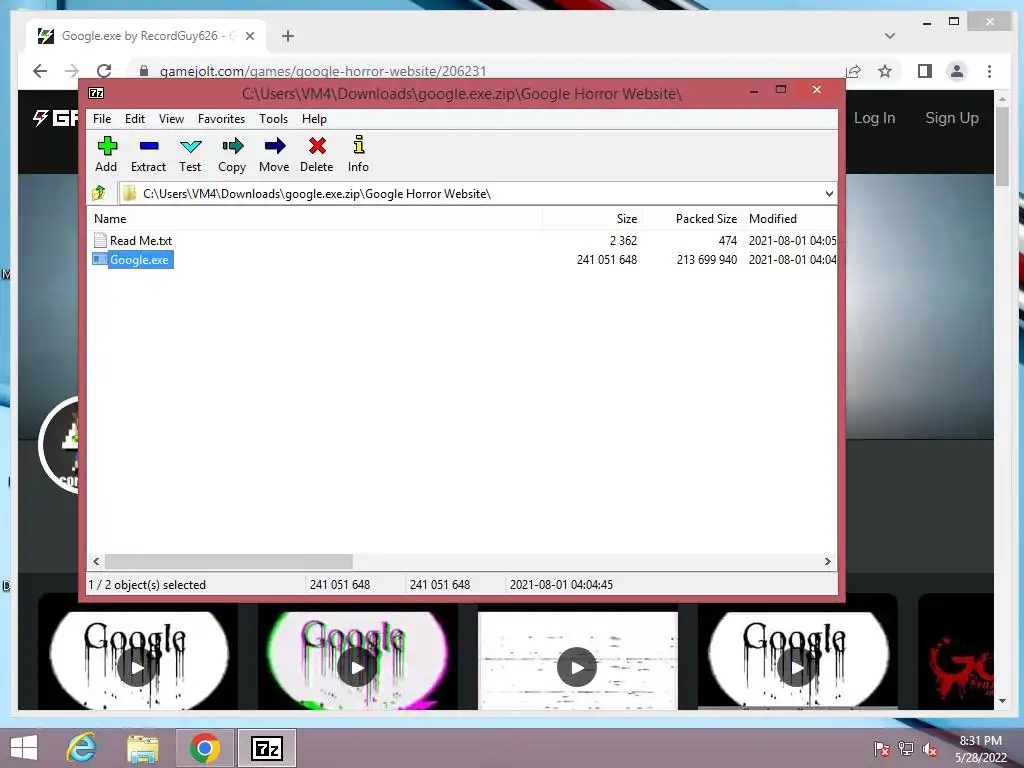This screenshot has height=768, width=1024.
Task: Play the glitched pink-green Google video
Action: [x=357, y=667]
